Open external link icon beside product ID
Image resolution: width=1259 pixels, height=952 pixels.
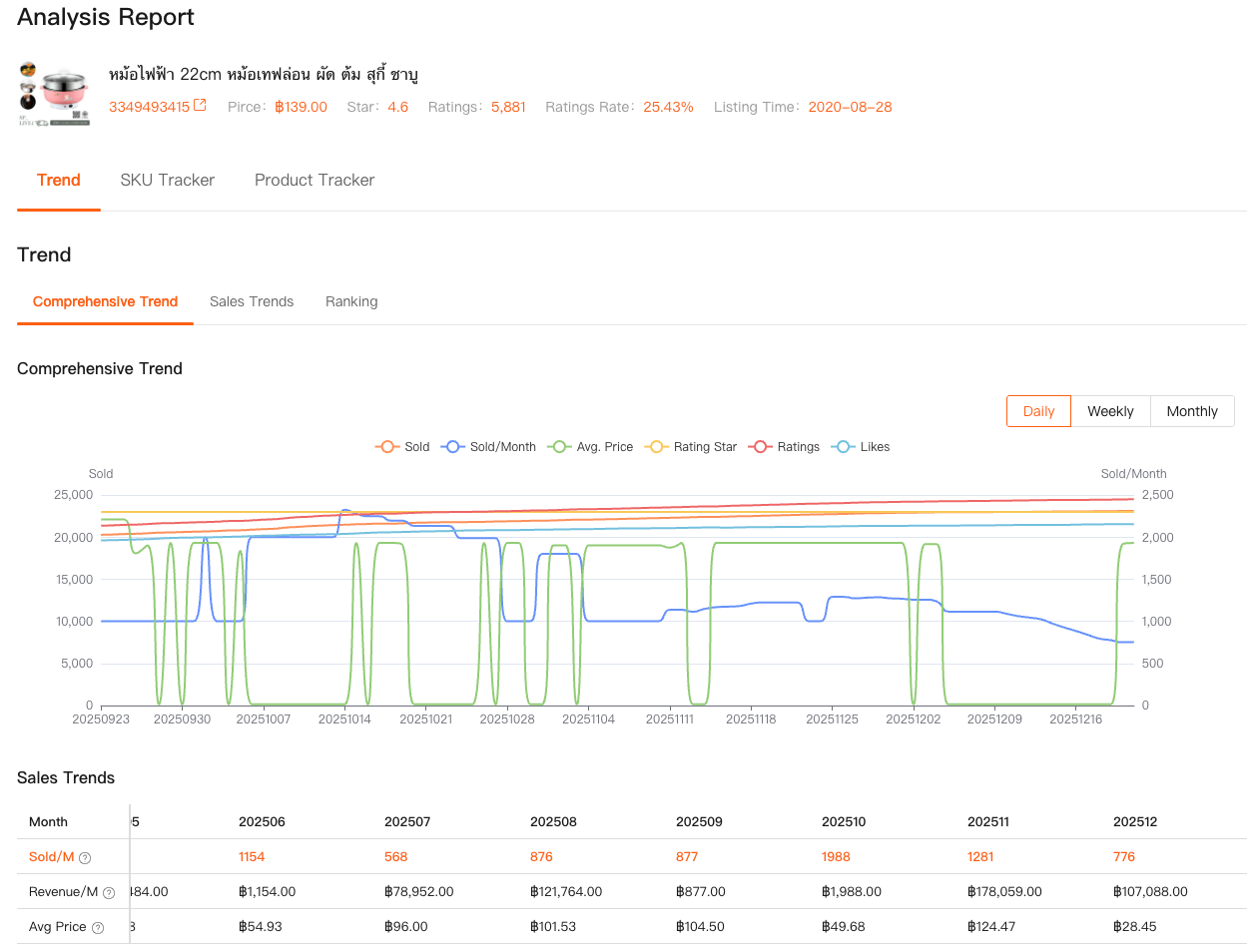coord(200,106)
